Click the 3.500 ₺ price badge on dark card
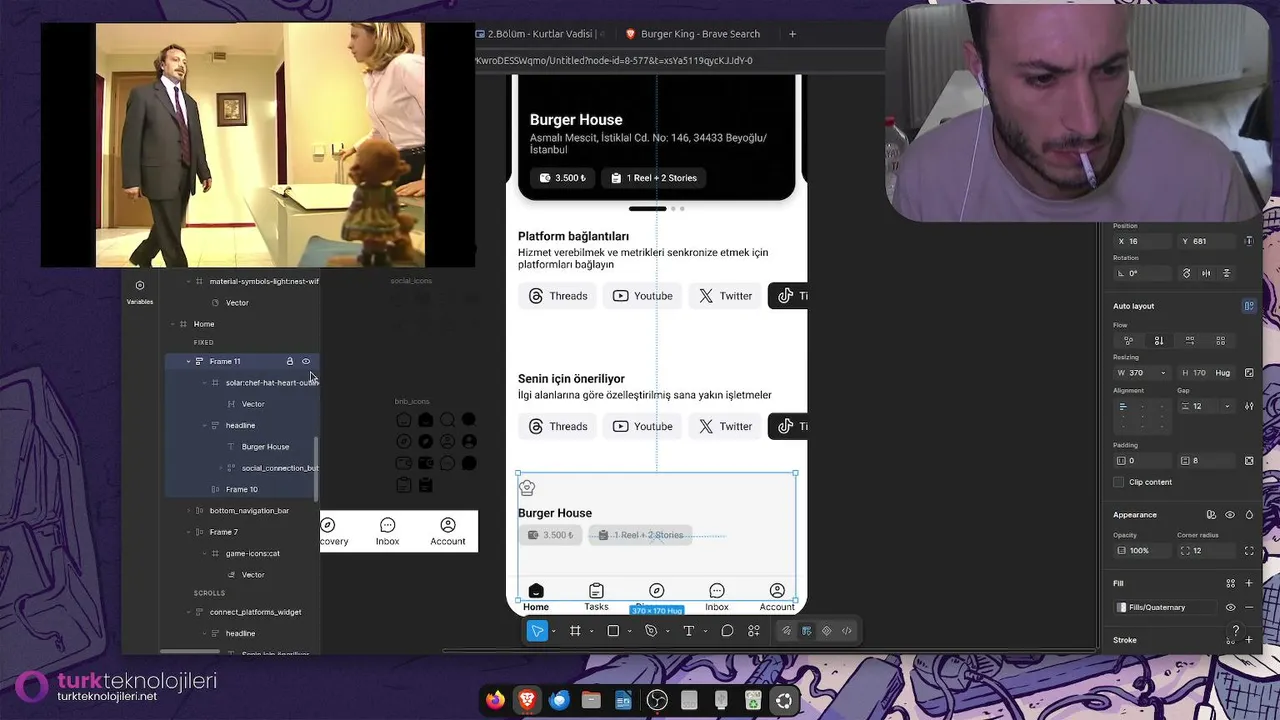 point(563,178)
